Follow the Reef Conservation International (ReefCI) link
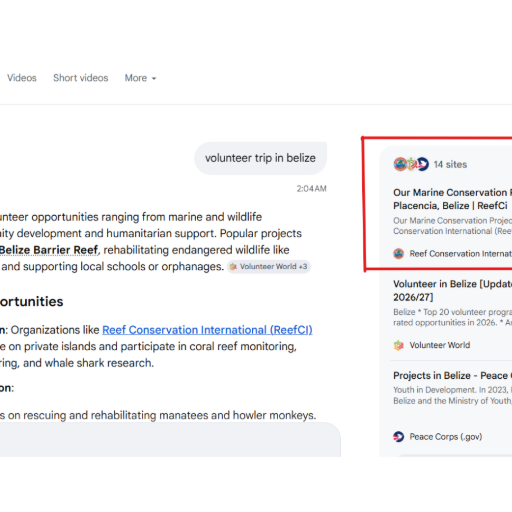This screenshot has width=512, height=512. (x=207, y=330)
